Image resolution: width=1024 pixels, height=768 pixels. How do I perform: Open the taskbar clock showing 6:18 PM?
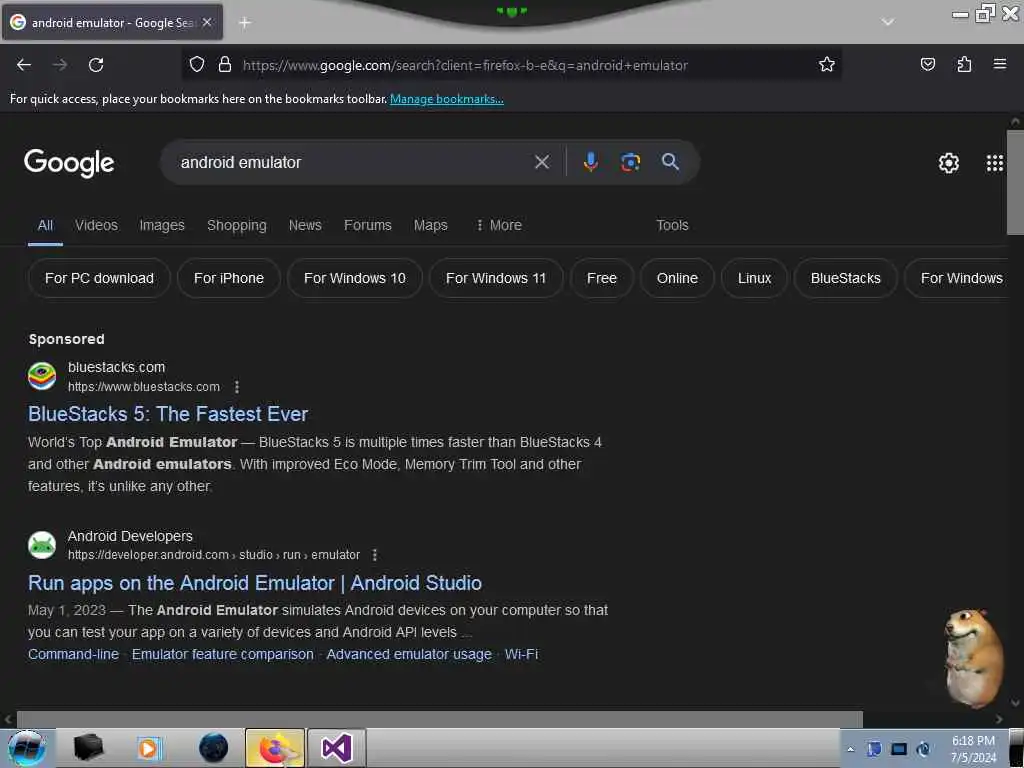pos(973,749)
